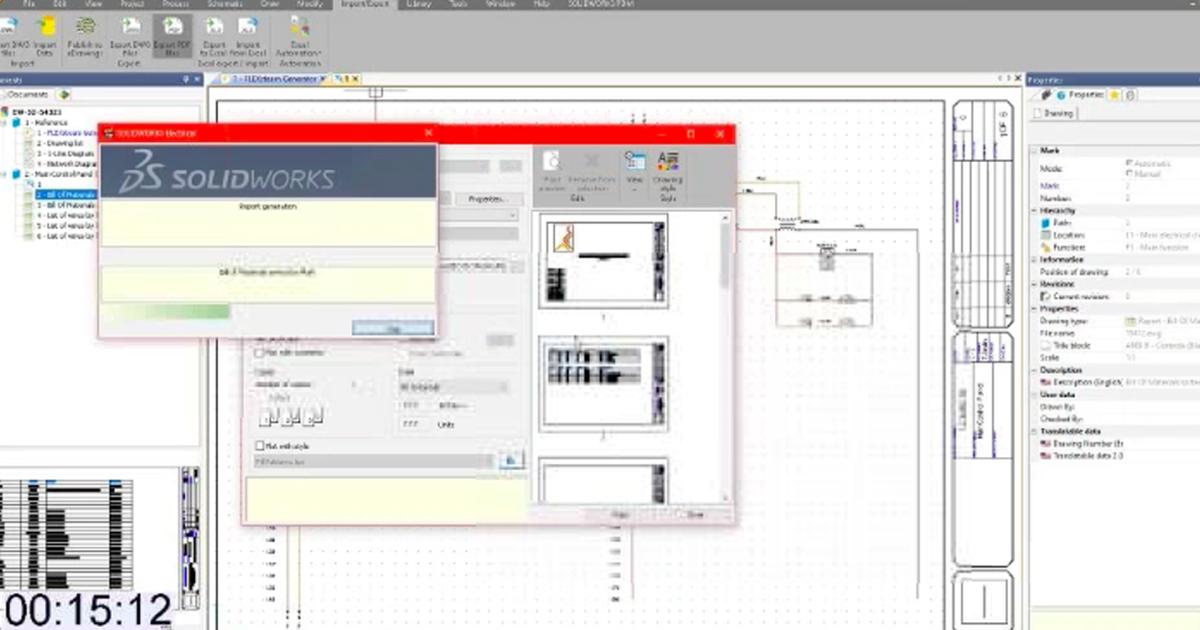The width and height of the screenshot is (1200, 630).
Task: Collapse Translatable data section
Action: (1036, 431)
